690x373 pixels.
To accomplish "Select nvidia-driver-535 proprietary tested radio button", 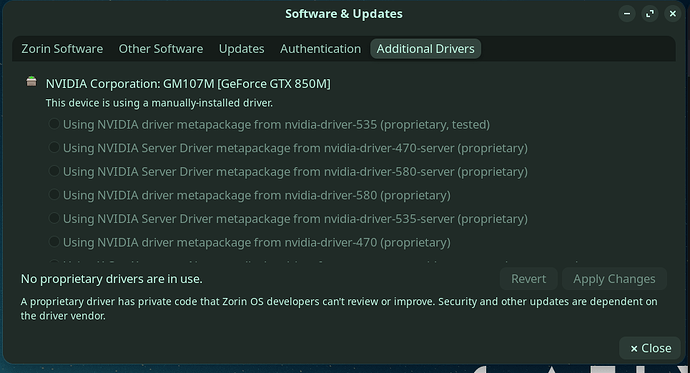I will [54, 124].
